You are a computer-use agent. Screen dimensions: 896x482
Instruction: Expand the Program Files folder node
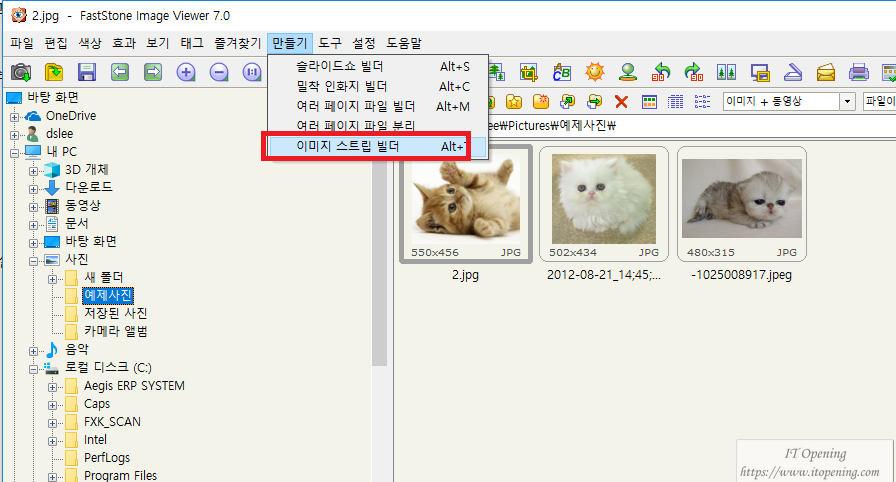tap(53, 476)
